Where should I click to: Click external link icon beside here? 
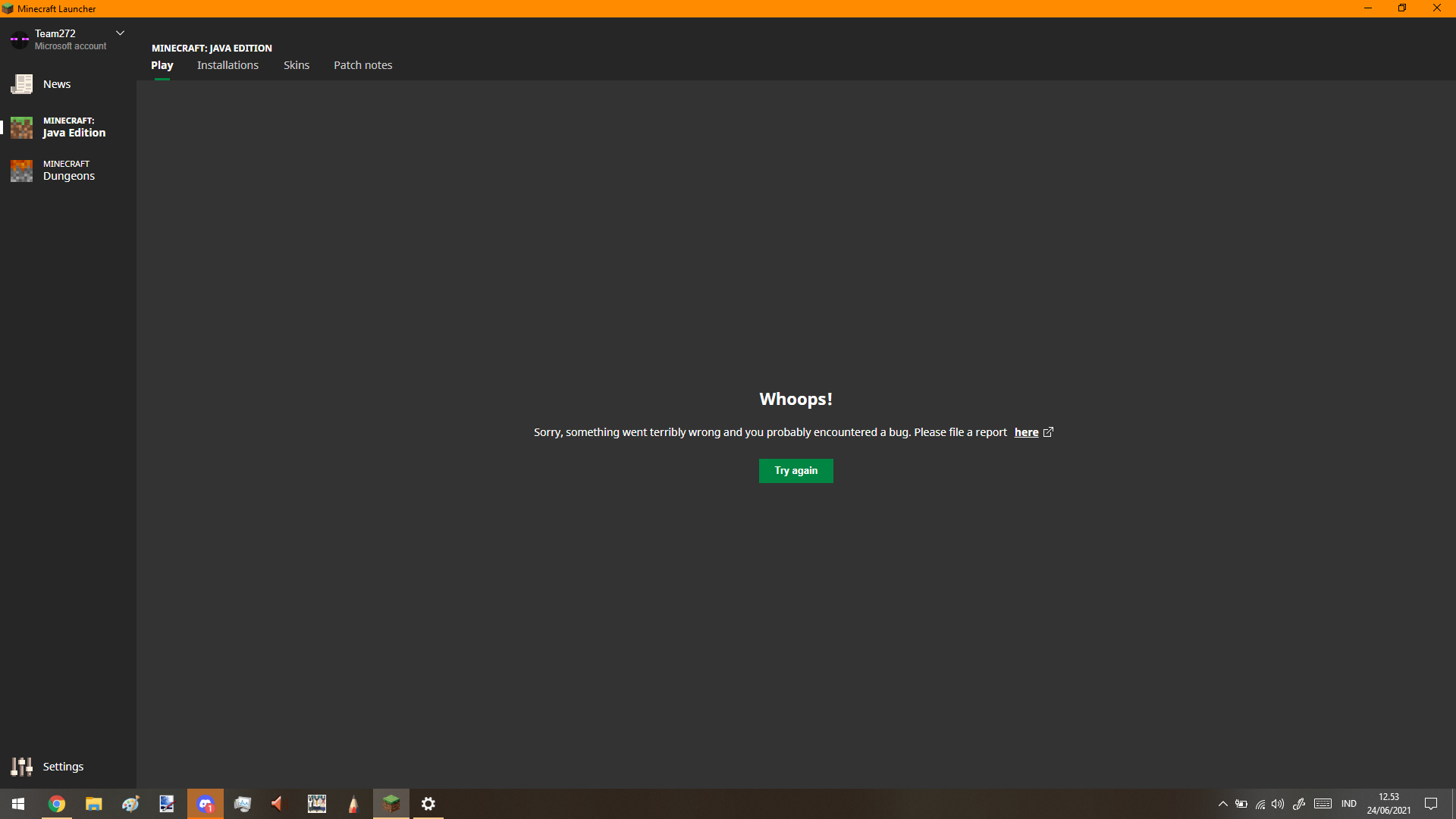pos(1049,432)
